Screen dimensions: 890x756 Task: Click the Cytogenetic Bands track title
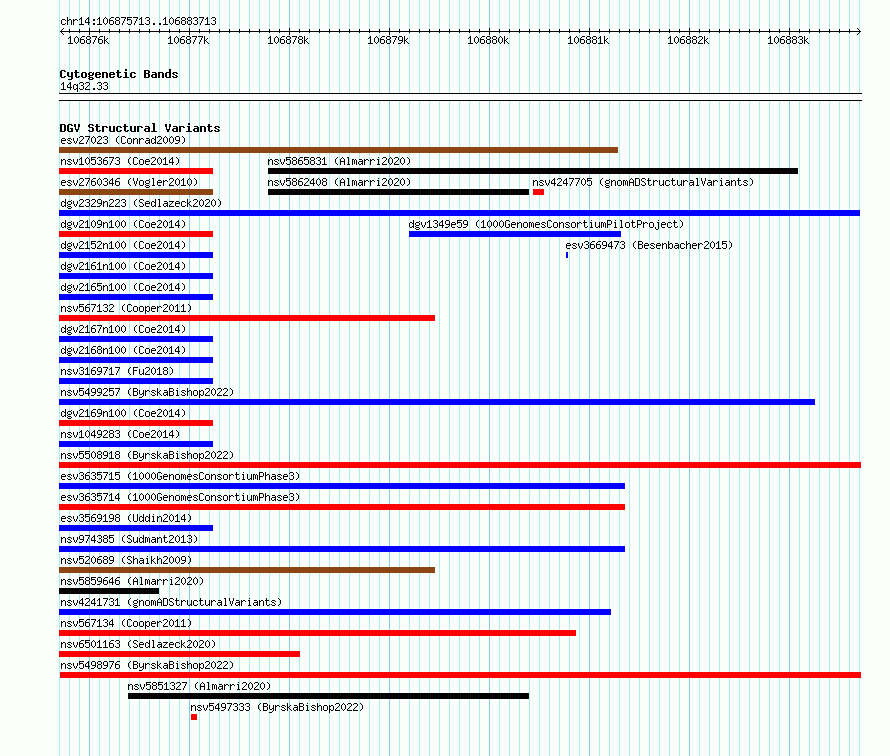point(119,74)
